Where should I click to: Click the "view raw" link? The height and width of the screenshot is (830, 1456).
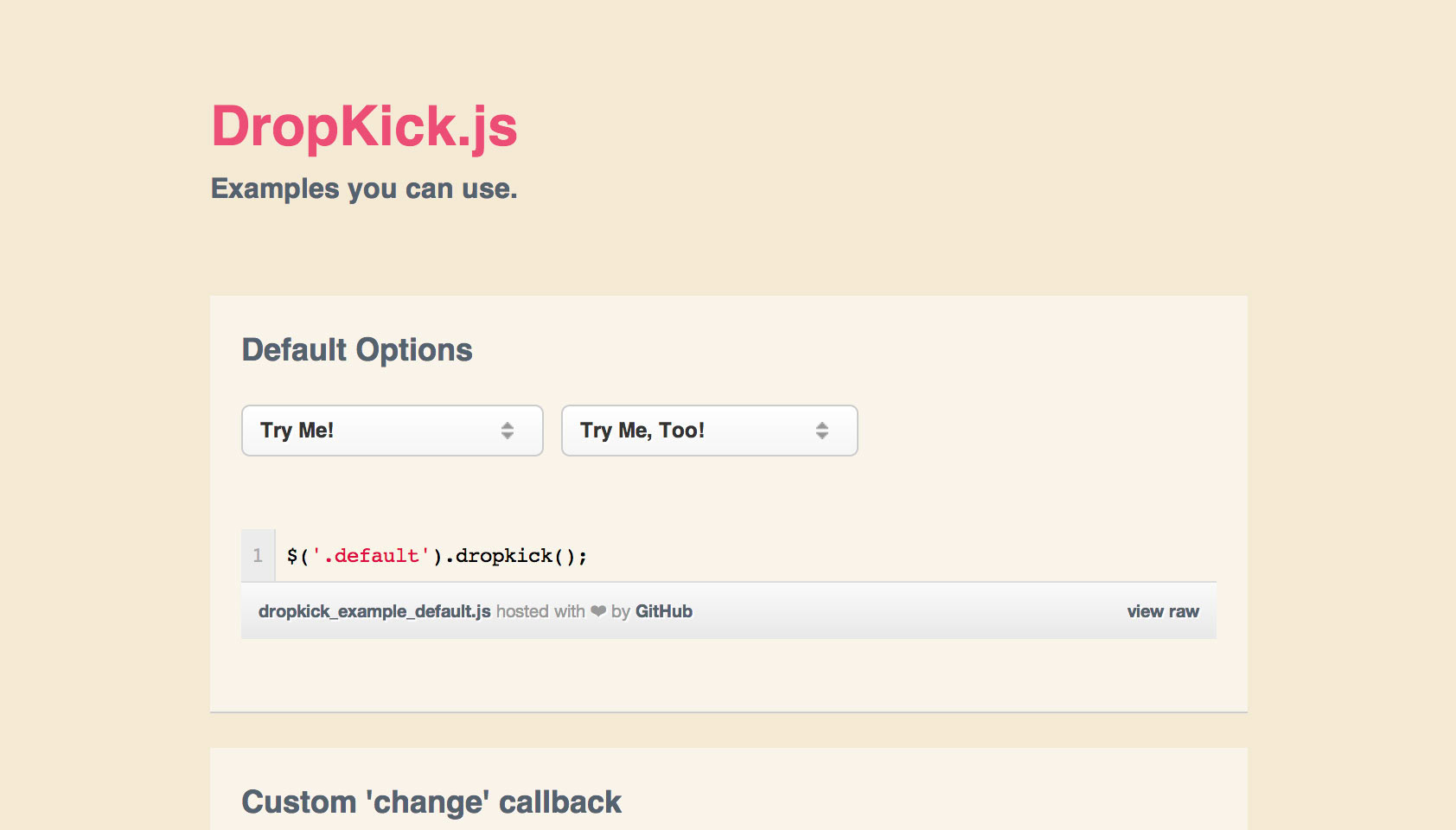(1162, 611)
